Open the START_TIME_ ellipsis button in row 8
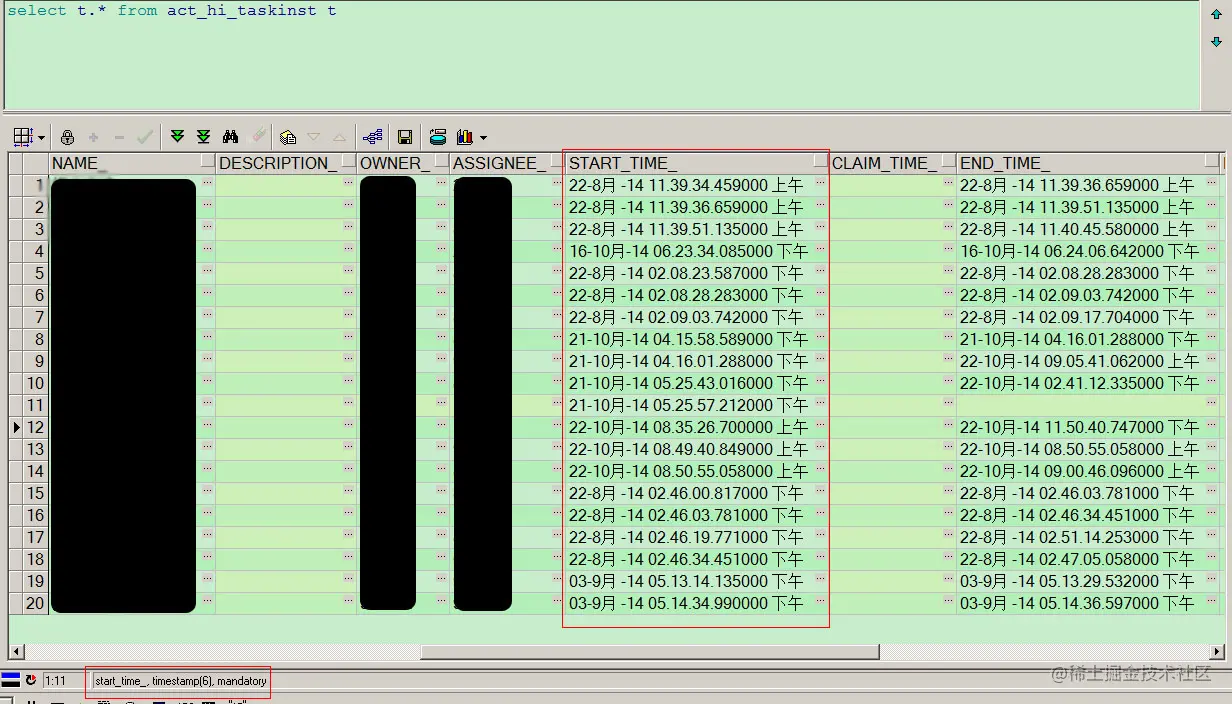This screenshot has width=1232, height=704. coord(820,337)
